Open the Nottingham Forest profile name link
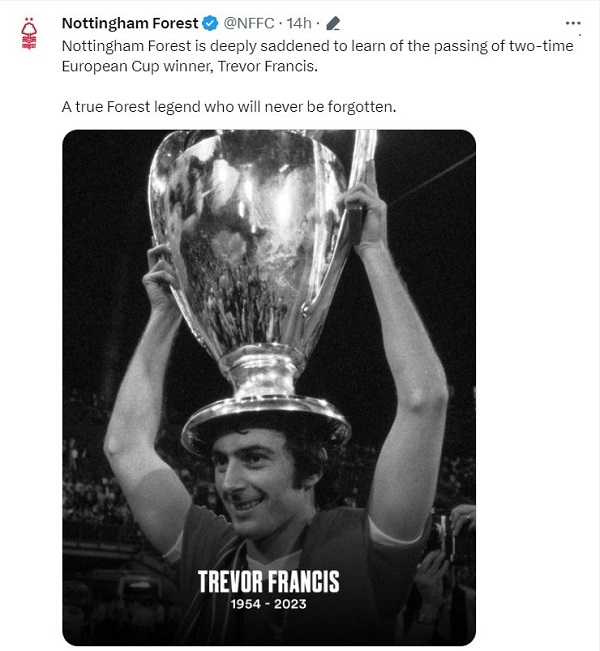The image size is (600, 651). (130, 23)
